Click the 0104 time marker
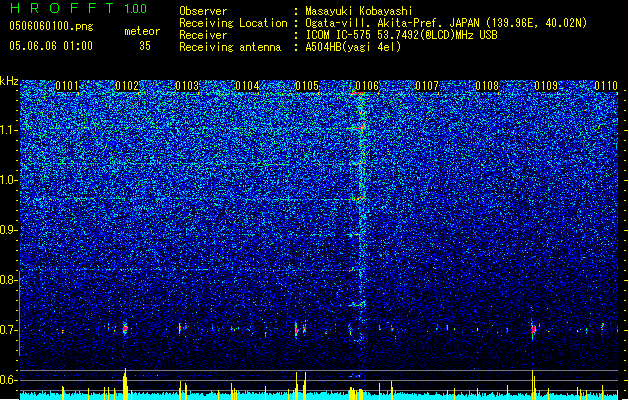629x400 pixels. pos(247,86)
